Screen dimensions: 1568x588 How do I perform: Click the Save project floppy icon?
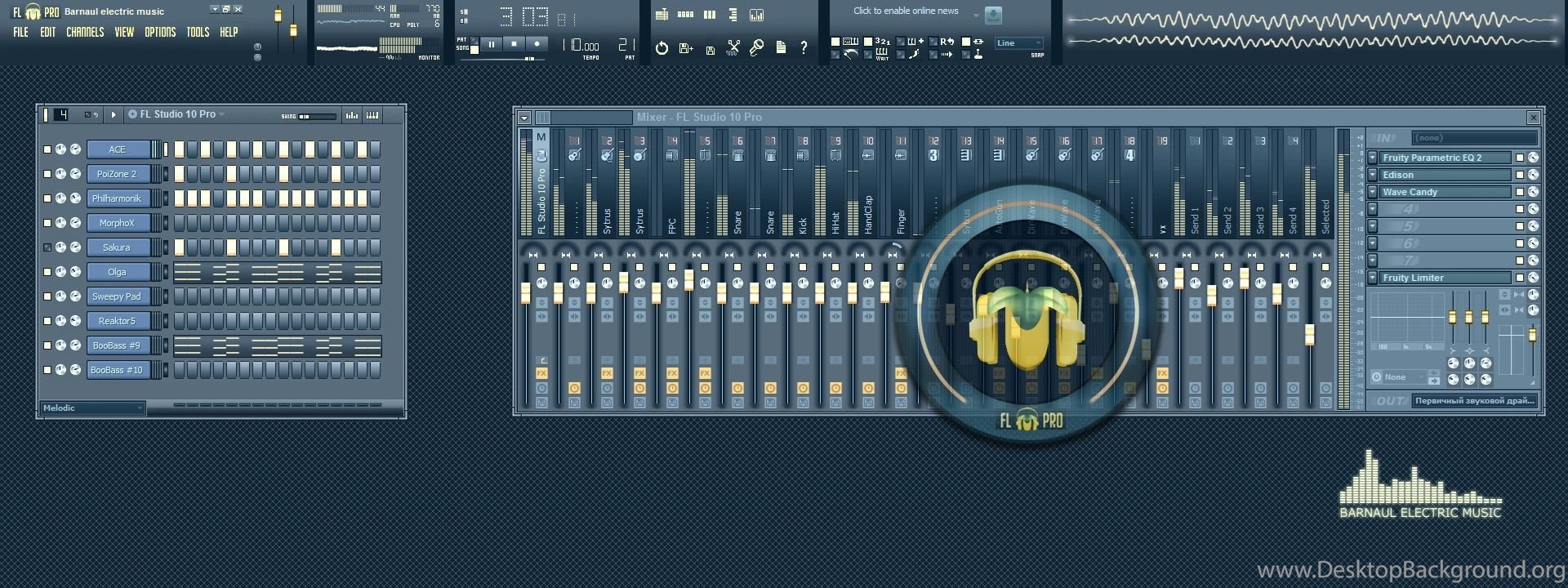(x=710, y=49)
